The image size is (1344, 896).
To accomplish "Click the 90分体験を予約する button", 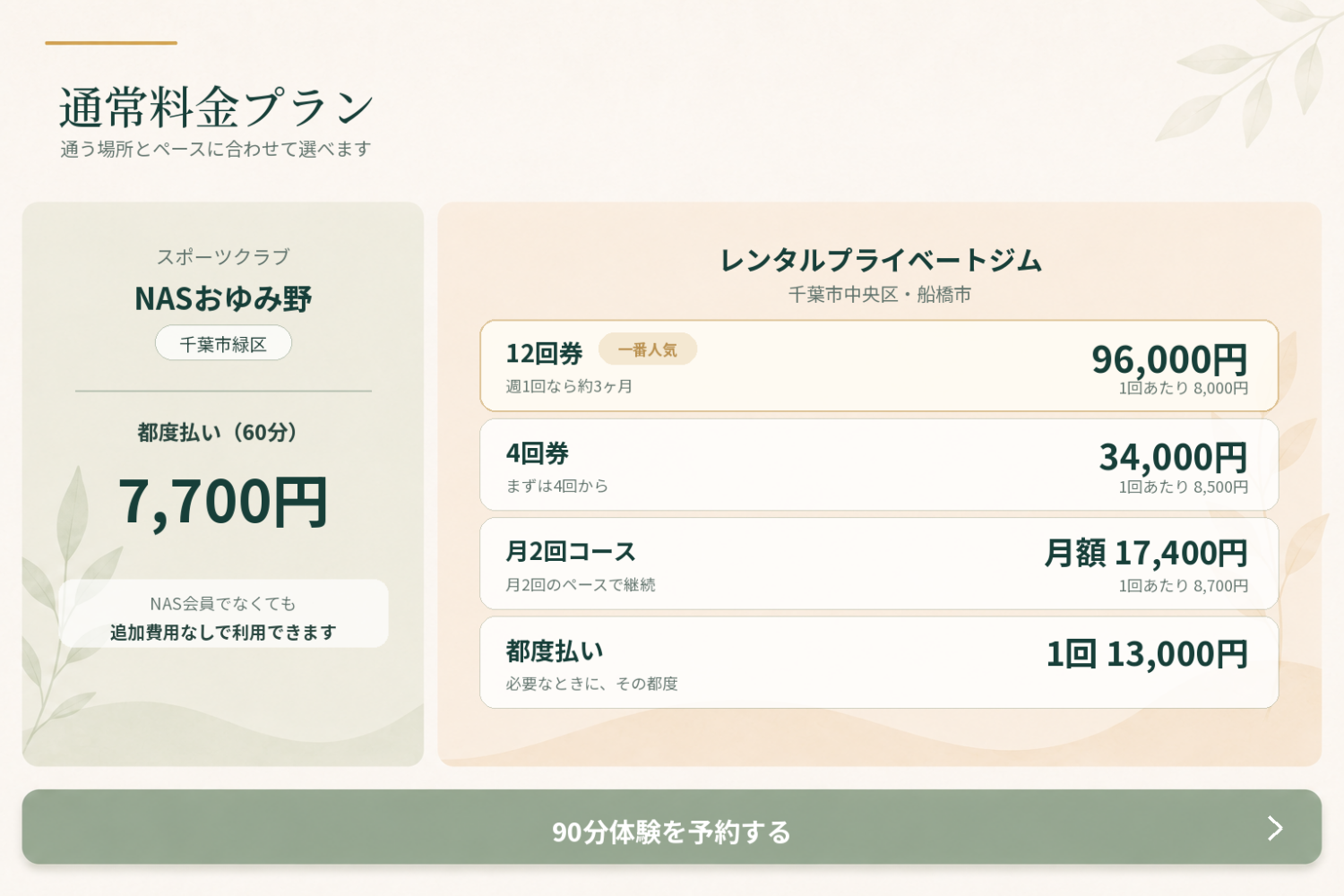I will pyautogui.click(x=672, y=827).
